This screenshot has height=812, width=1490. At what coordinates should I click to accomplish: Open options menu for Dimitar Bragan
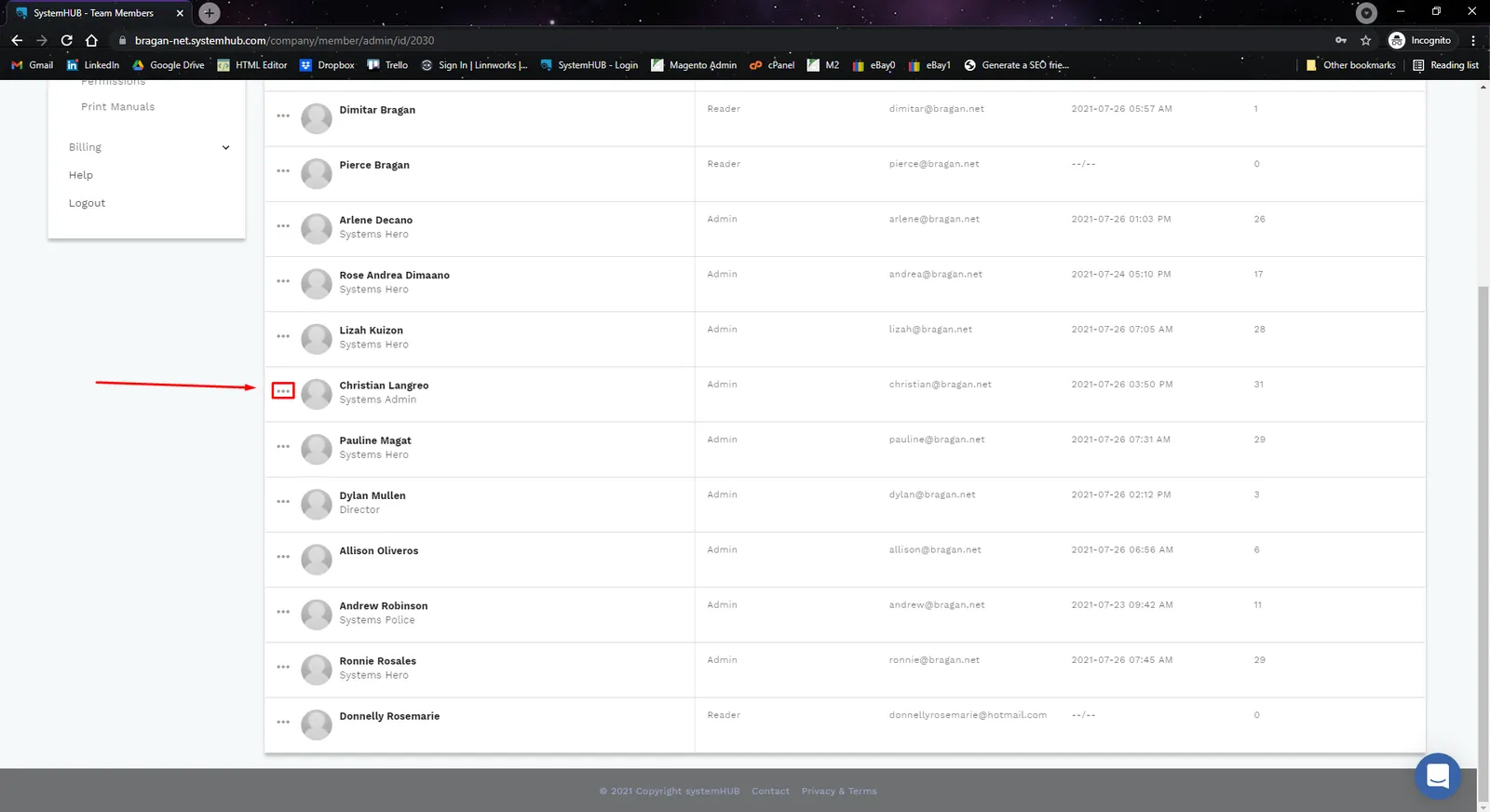click(283, 115)
